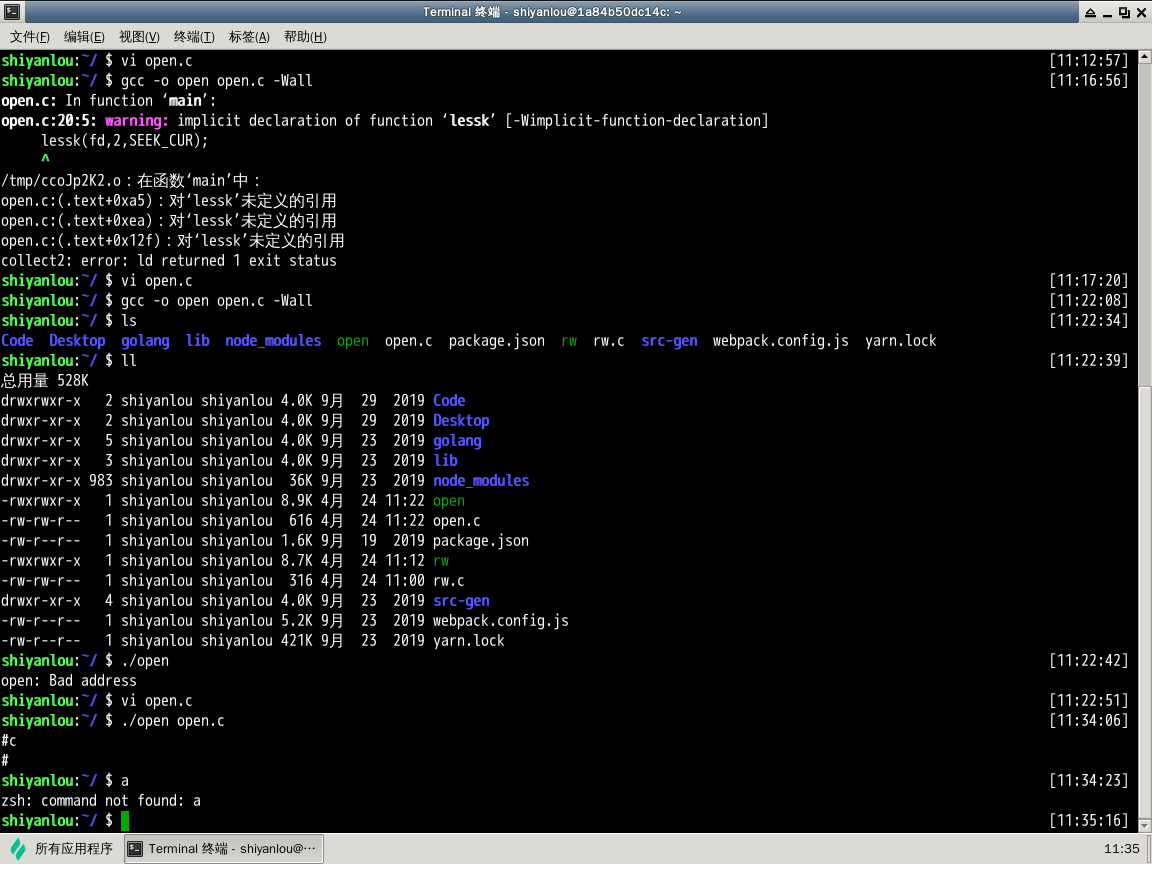Click 'lib' directory in the ll listing
Screen dimensions: 1152x896
[x=445, y=460]
